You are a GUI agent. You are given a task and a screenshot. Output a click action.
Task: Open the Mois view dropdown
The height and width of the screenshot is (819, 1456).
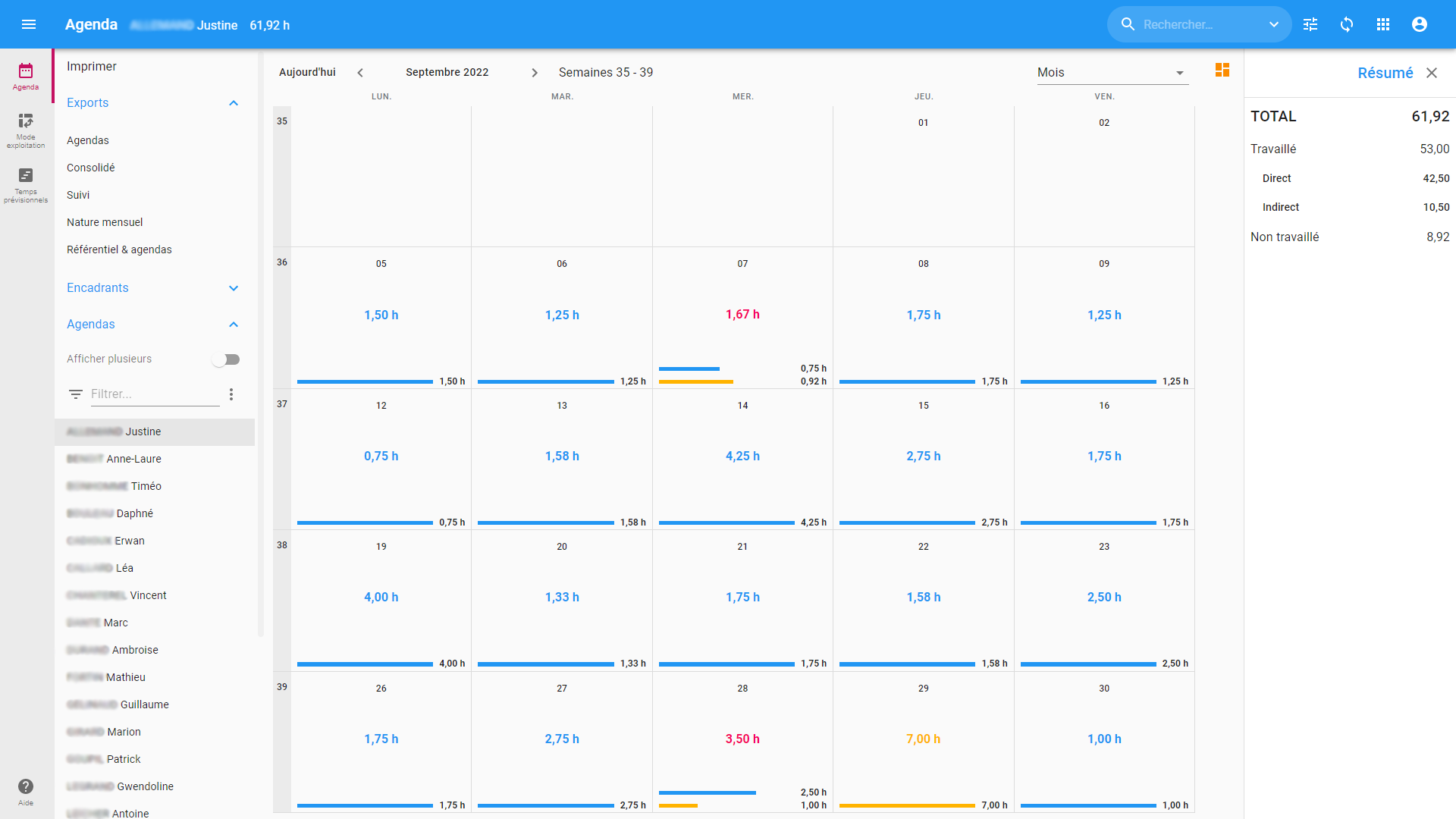[1112, 73]
